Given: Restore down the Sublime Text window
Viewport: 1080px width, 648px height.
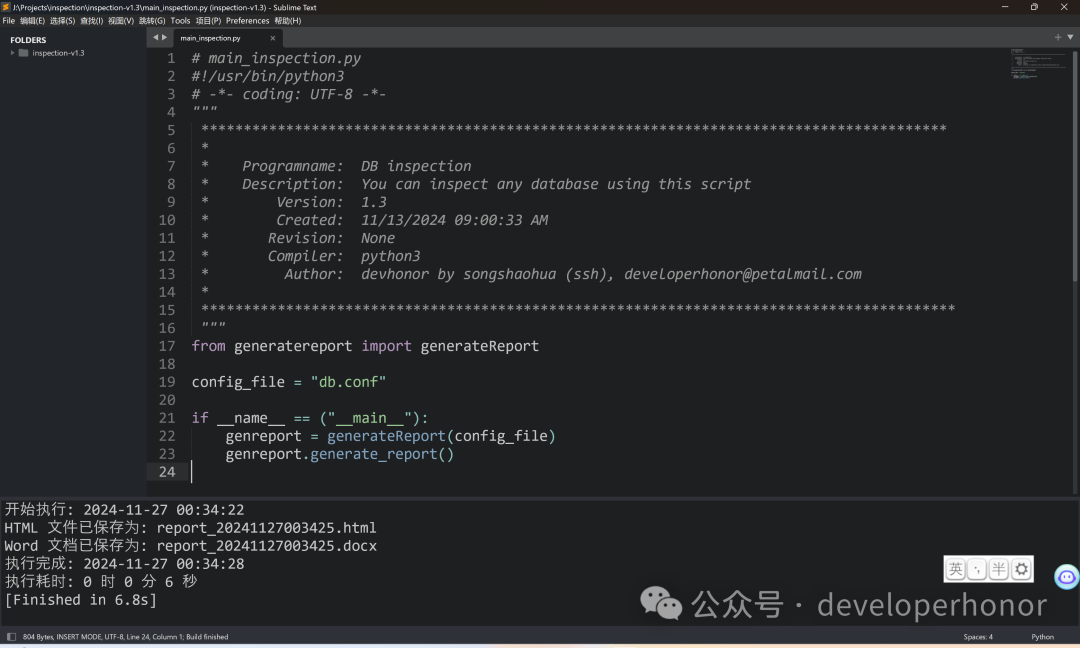Looking at the screenshot, I should pos(1034,7).
